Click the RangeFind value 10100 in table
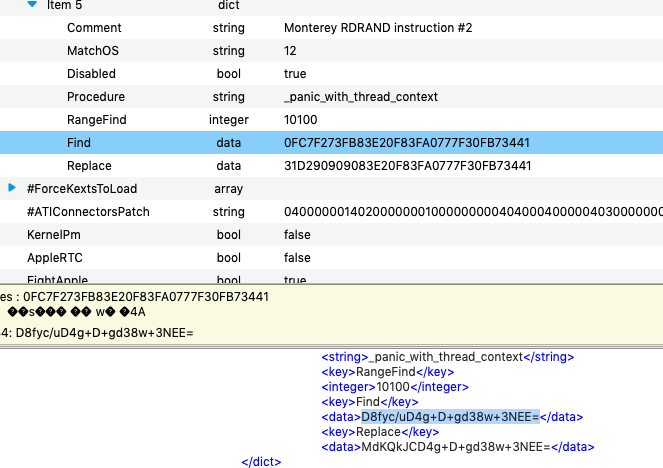This screenshot has height=468, width=663. point(301,120)
